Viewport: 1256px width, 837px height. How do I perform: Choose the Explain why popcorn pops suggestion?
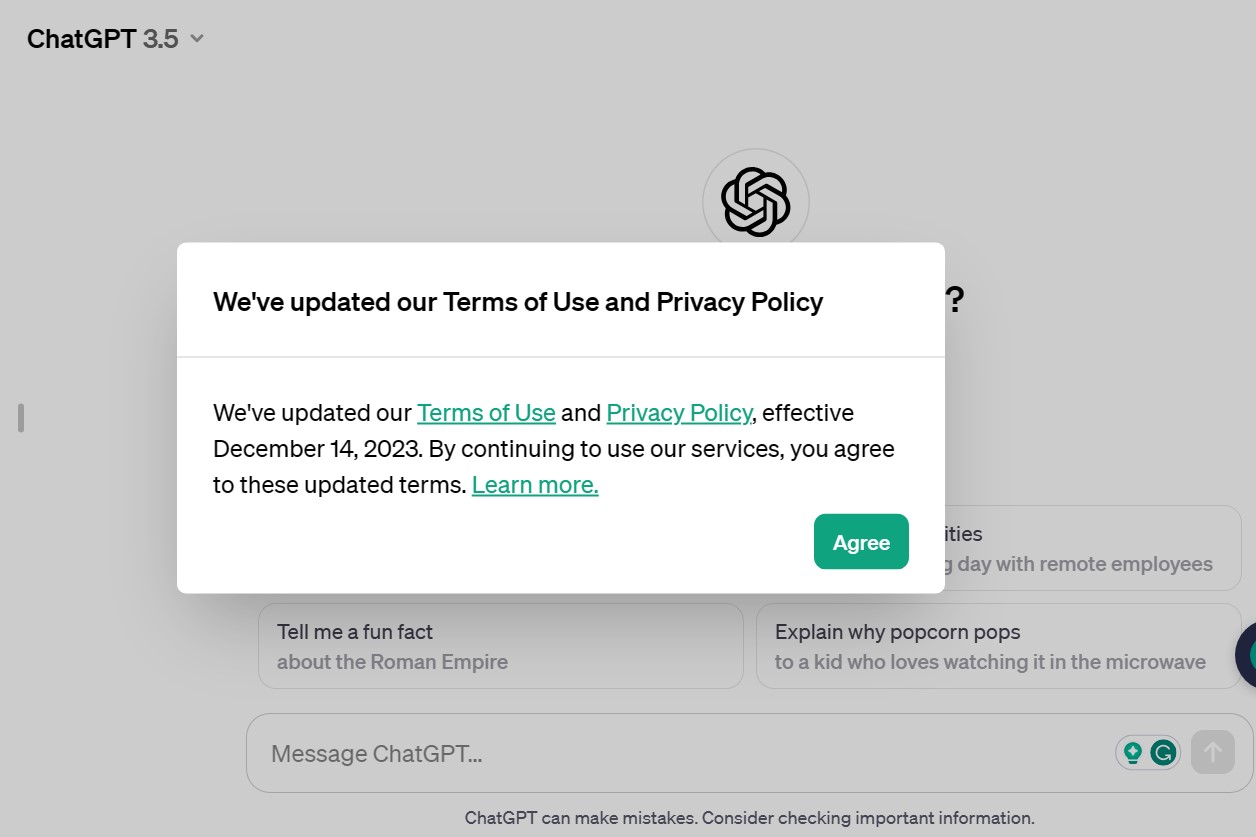point(999,646)
